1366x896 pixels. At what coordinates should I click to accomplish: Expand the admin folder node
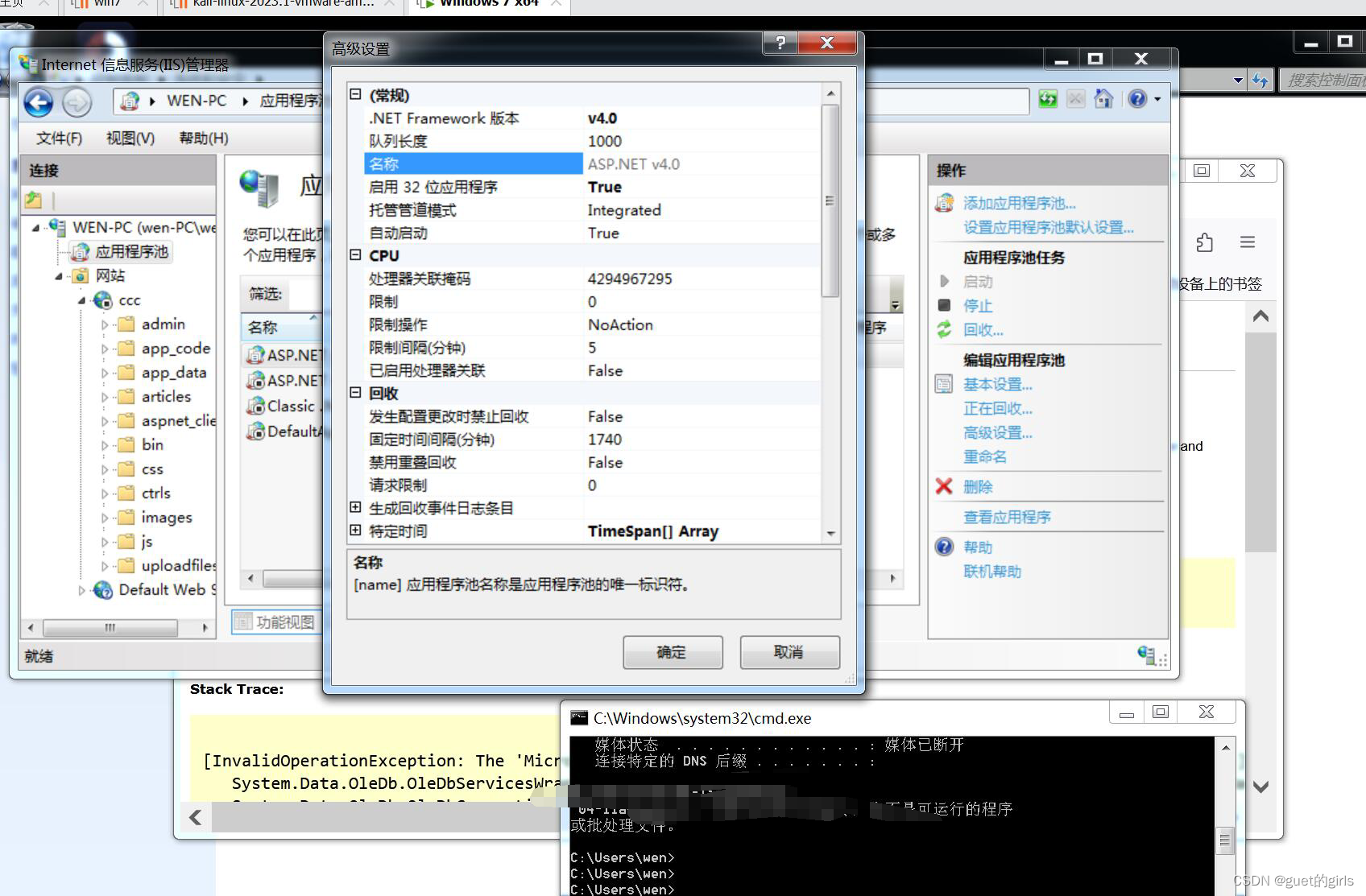coord(105,324)
